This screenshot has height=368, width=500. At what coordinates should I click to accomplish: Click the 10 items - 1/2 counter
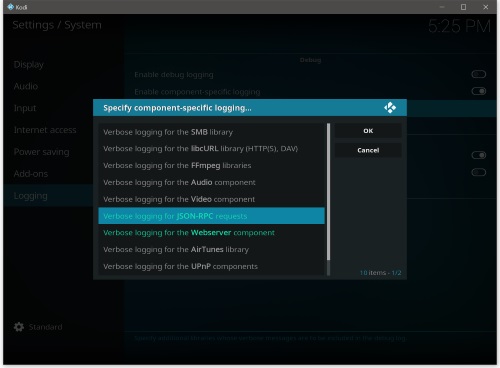coord(380,273)
